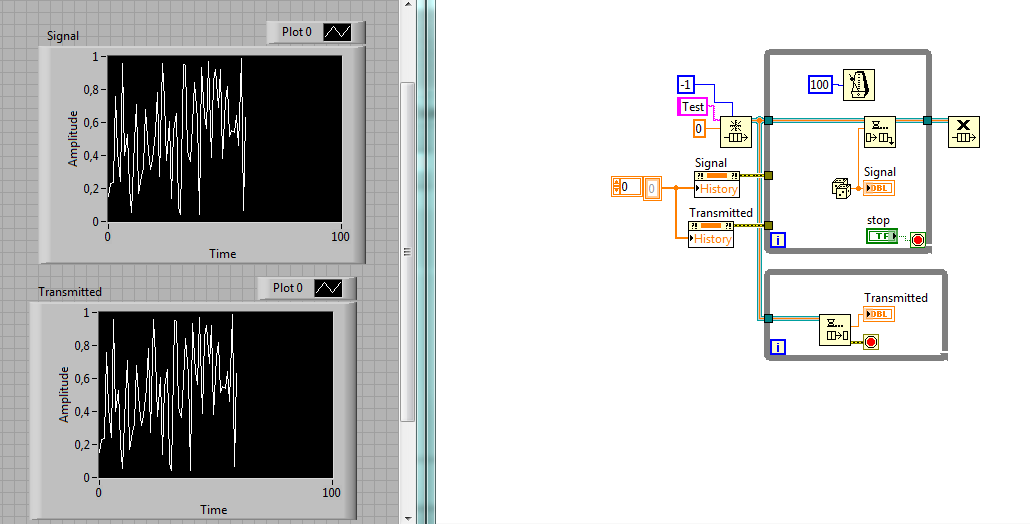Click the Signal graph plot area
Screen dimensions: 1030x524
coord(225,139)
